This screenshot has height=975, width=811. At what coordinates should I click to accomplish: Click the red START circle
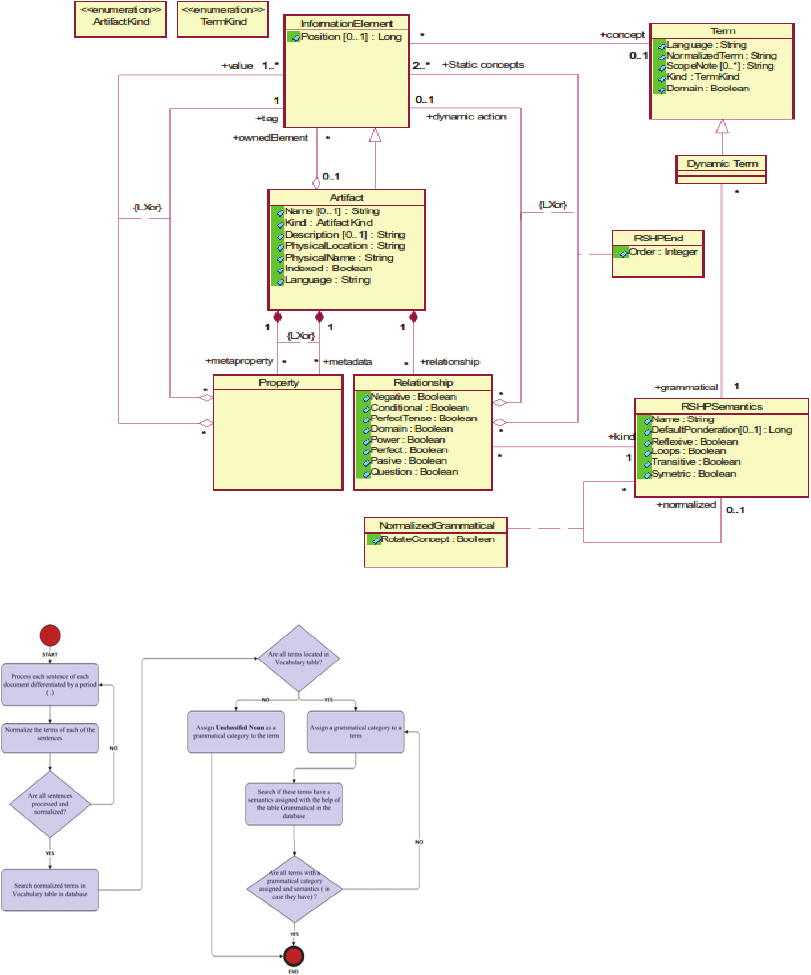coord(49,635)
